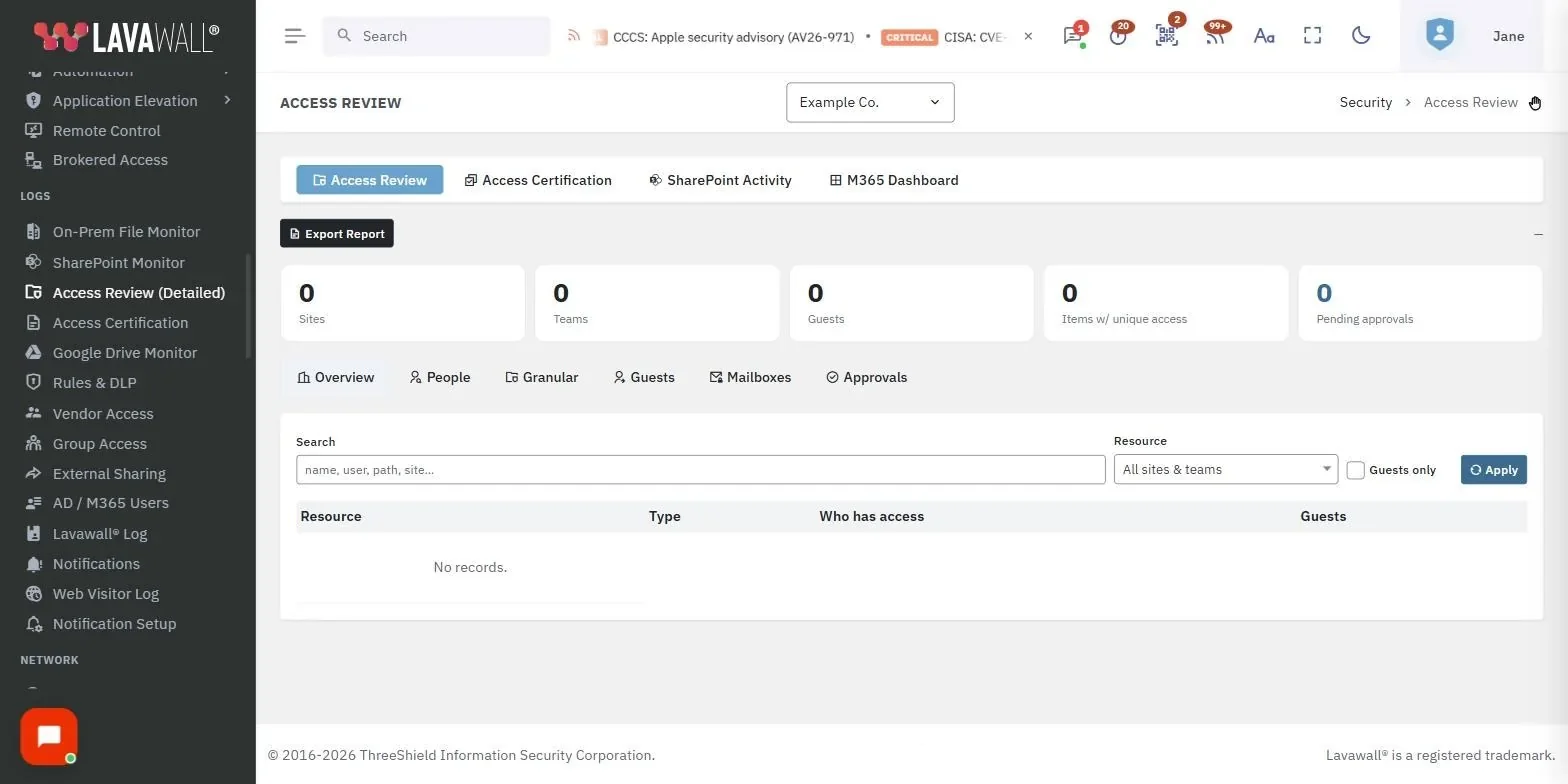Click the Export Report button
The width and height of the screenshot is (1568, 784).
click(337, 233)
